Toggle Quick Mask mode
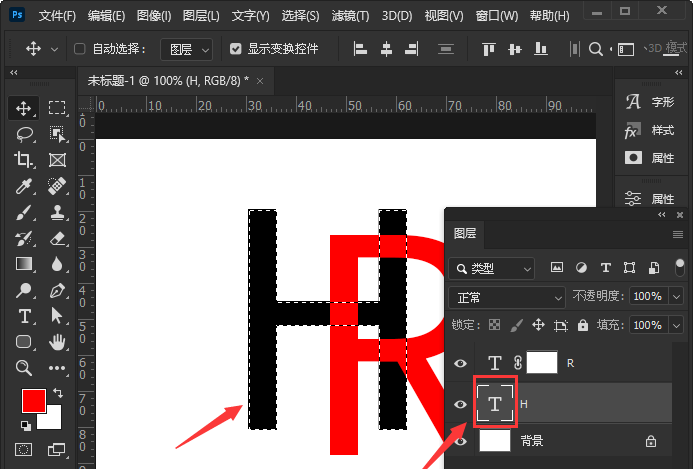 pos(23,450)
